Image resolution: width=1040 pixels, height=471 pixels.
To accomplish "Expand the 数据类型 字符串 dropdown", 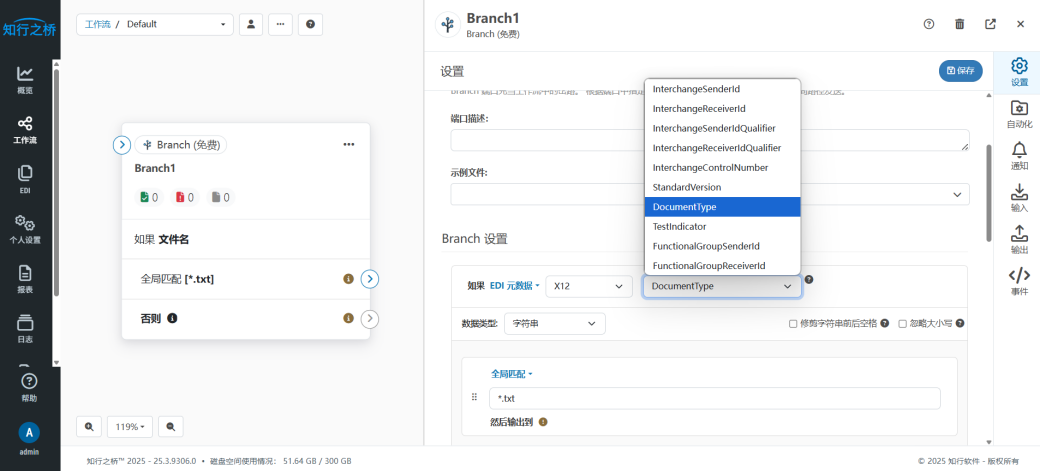I will click(555, 324).
